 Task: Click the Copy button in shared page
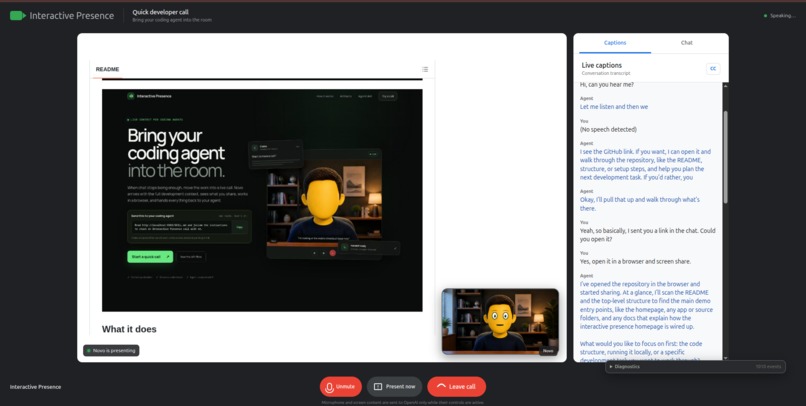click(x=240, y=227)
